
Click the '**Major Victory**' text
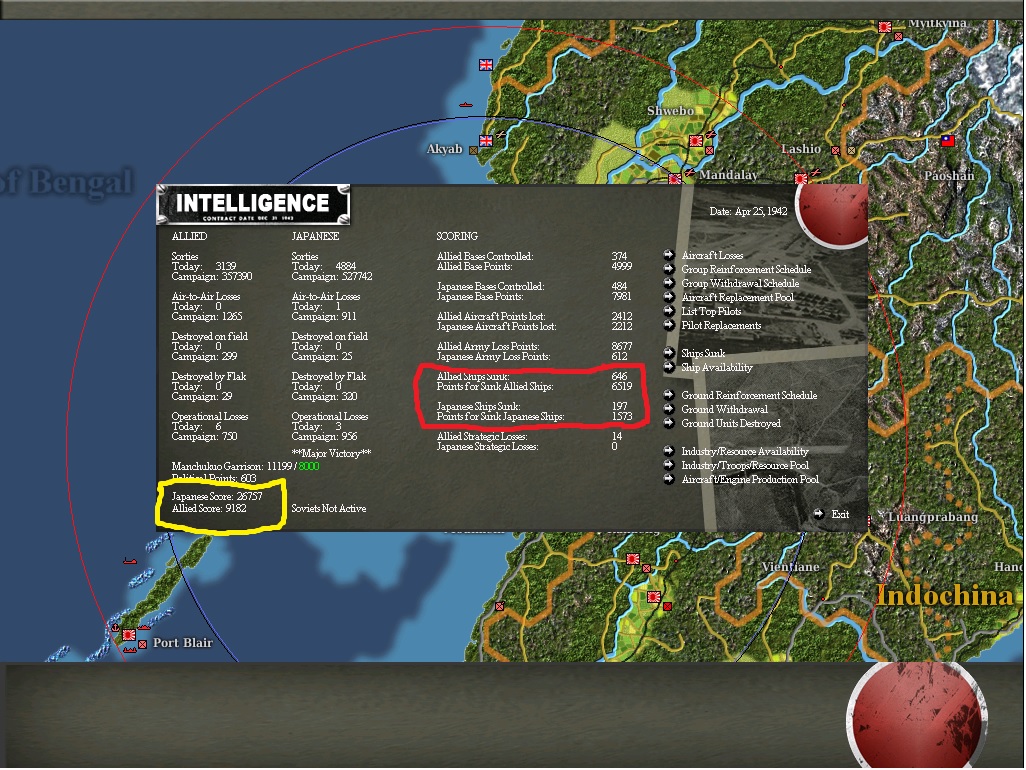pos(331,453)
